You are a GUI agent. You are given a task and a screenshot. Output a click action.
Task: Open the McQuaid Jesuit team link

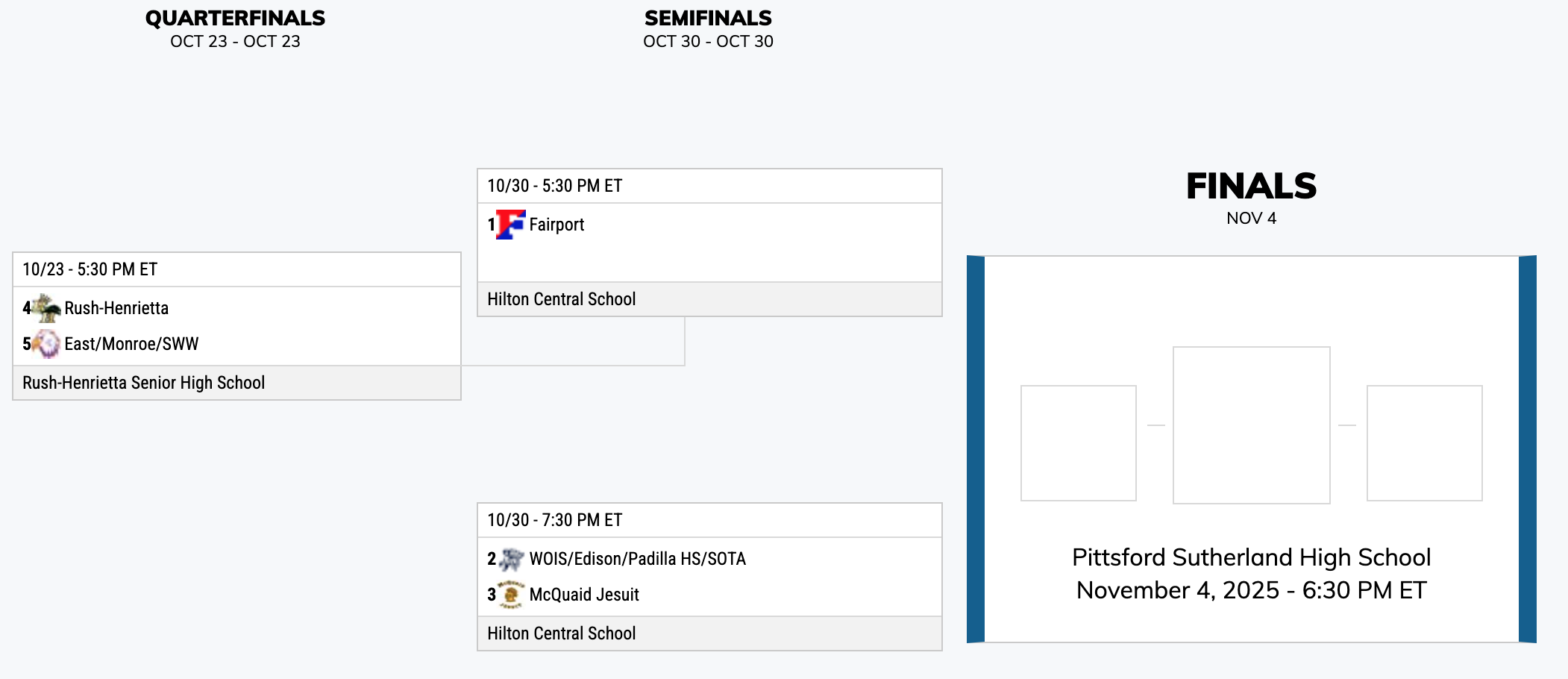tap(584, 595)
